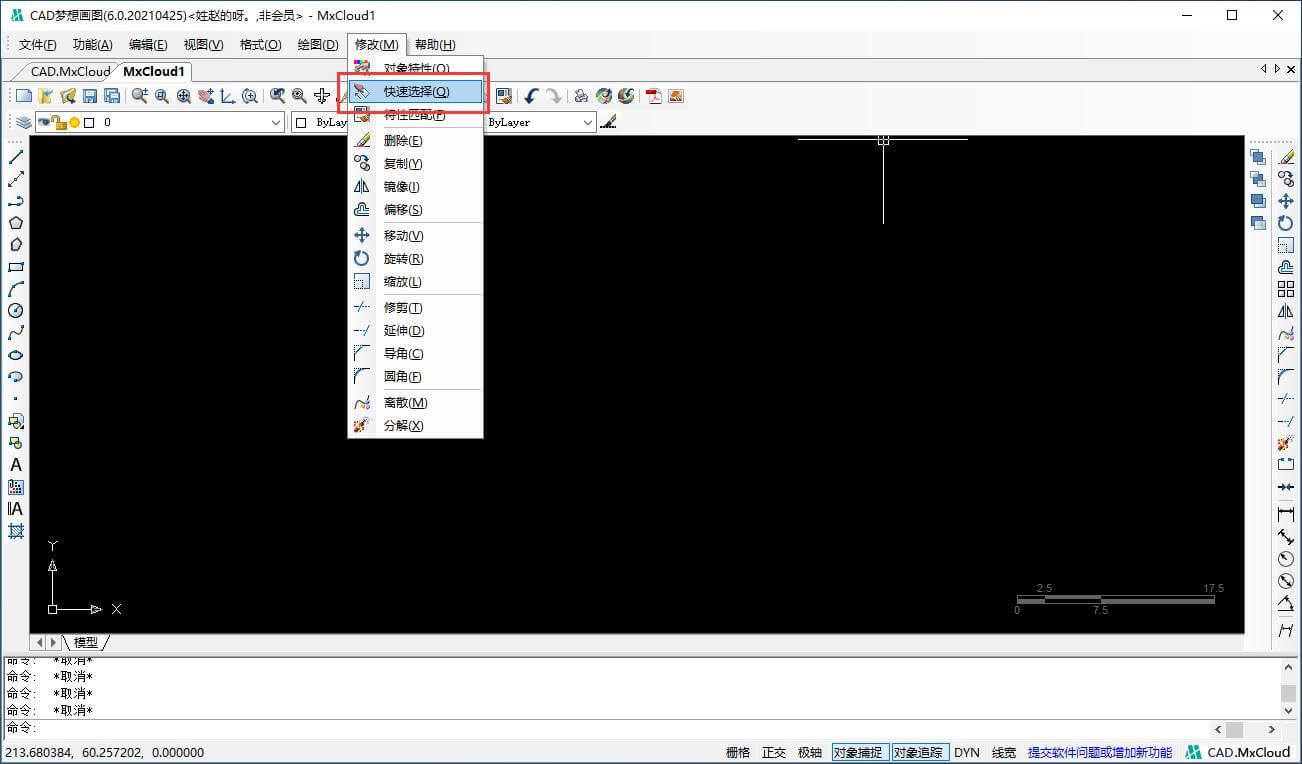1302x764 pixels.
Task: Switch to the CAD.MxCloud tab
Action: point(69,71)
